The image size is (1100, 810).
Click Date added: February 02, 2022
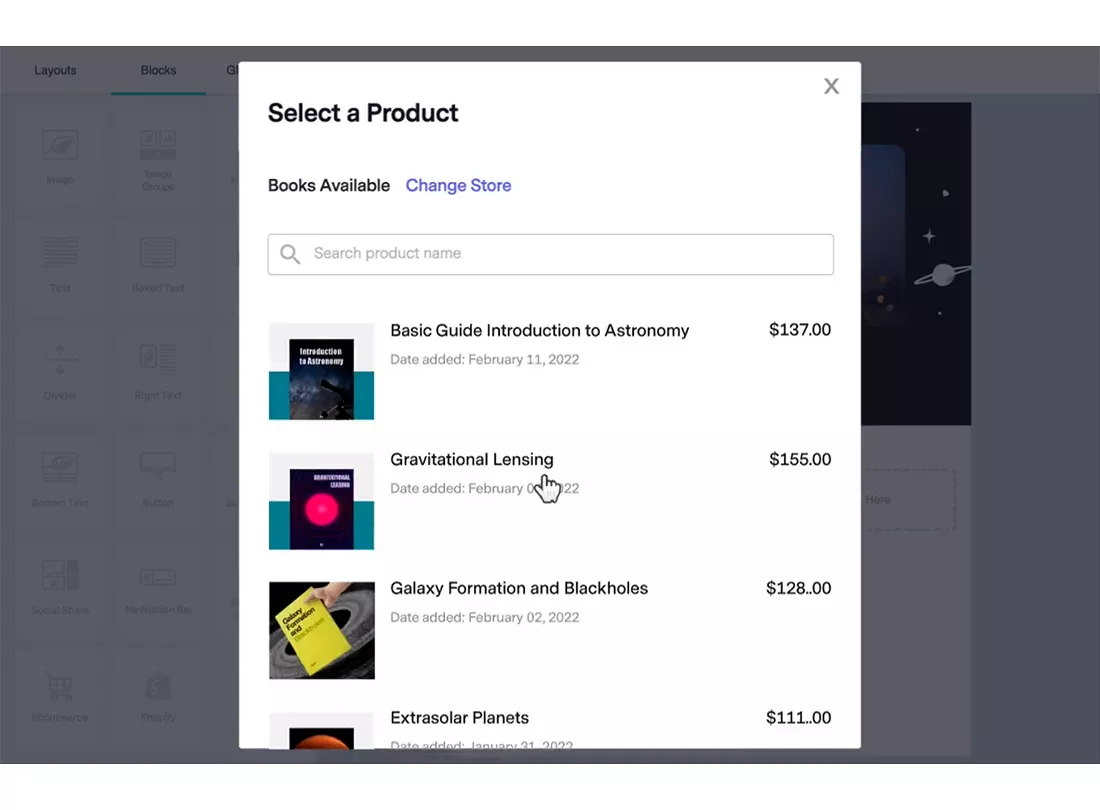point(485,617)
